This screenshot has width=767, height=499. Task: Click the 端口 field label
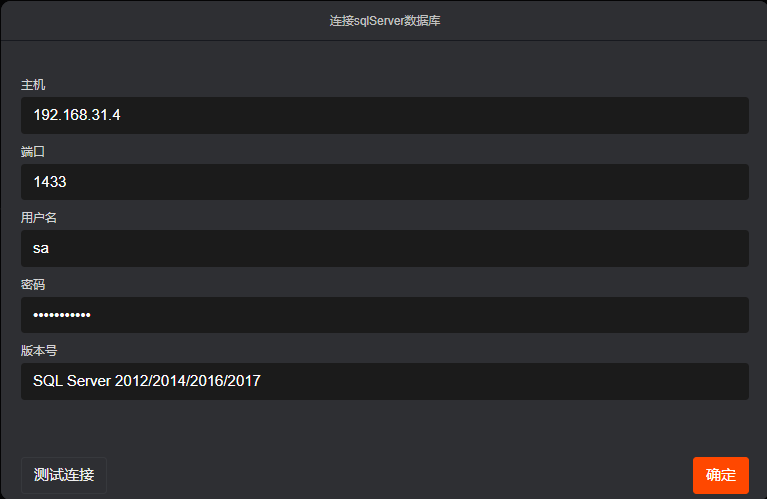(33, 151)
